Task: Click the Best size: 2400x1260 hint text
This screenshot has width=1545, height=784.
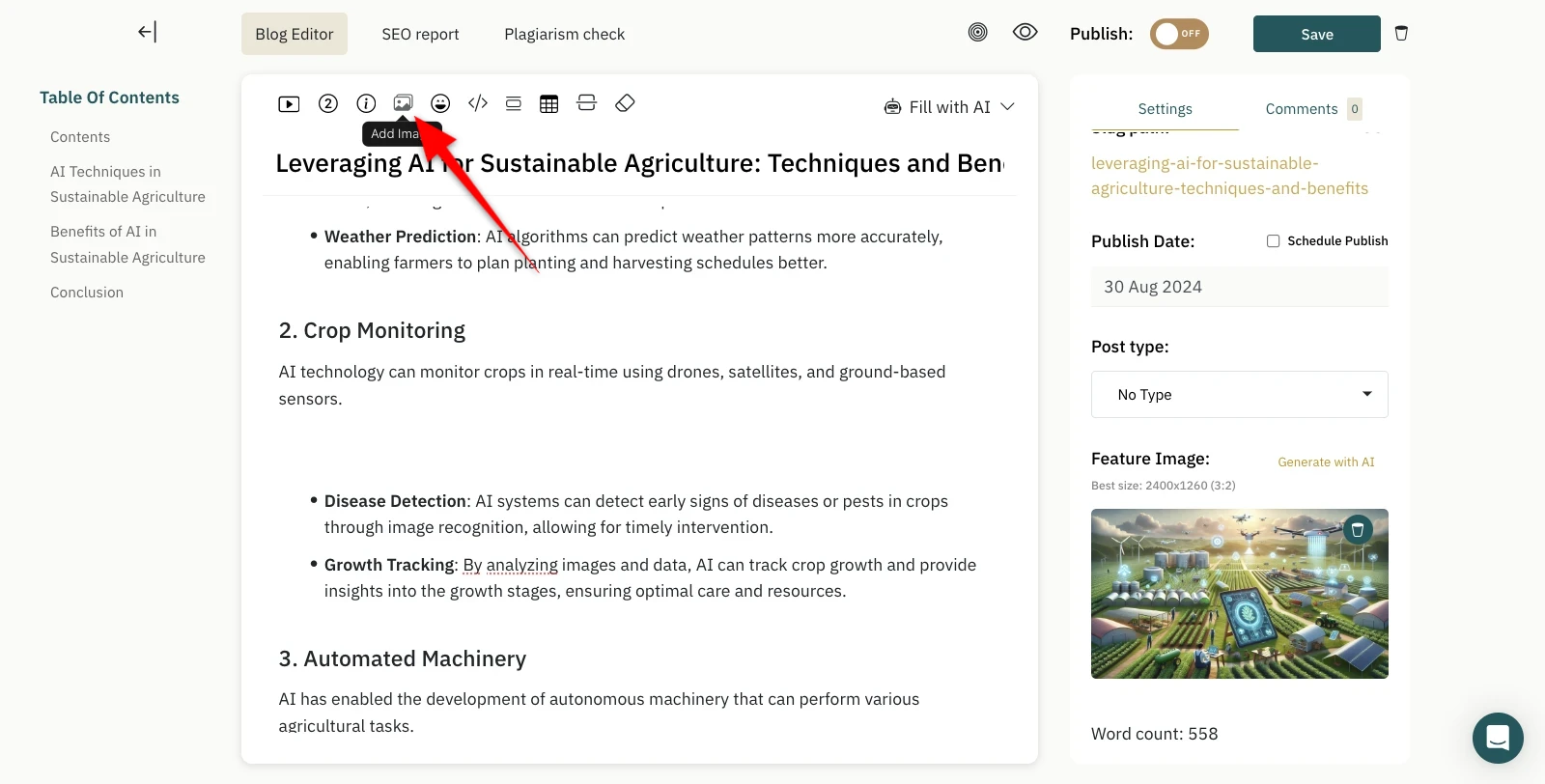Action: [x=1163, y=486]
